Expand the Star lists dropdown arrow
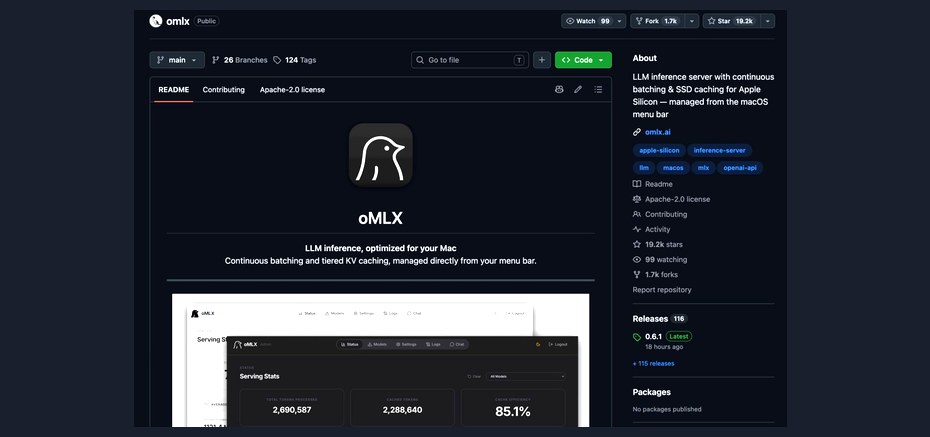The height and width of the screenshot is (437, 930). click(x=767, y=21)
